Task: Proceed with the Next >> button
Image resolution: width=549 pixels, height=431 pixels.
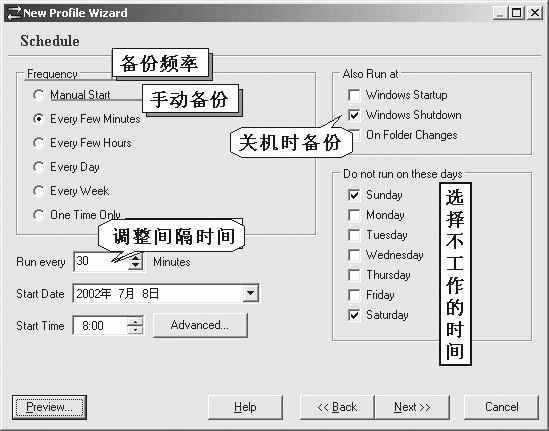Action: [x=412, y=407]
